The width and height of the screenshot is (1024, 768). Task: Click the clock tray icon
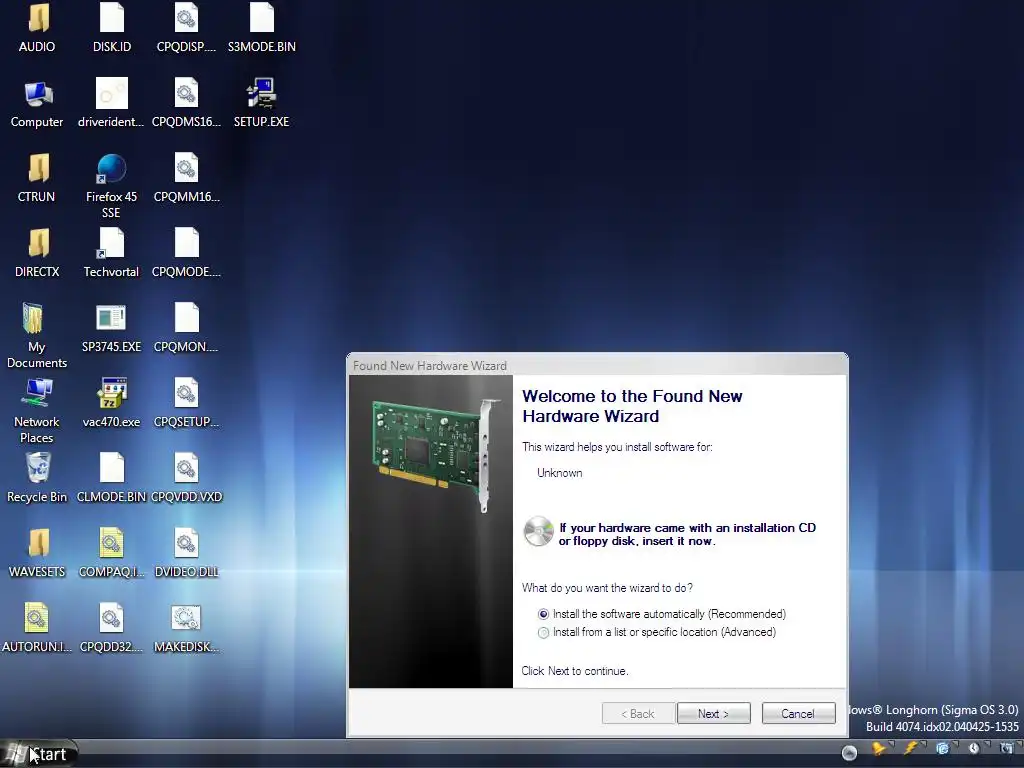pos(974,749)
